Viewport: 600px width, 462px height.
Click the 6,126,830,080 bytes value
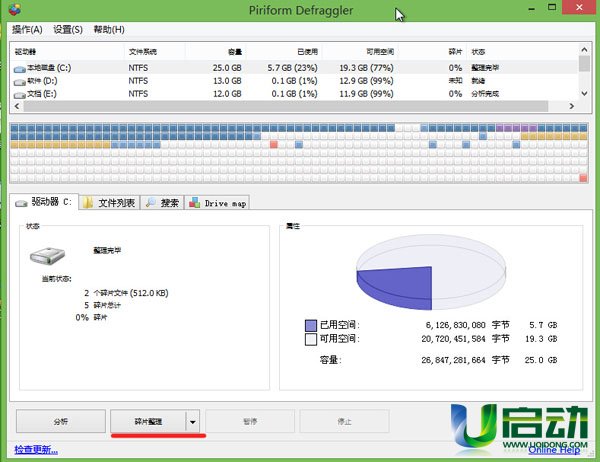(455, 325)
